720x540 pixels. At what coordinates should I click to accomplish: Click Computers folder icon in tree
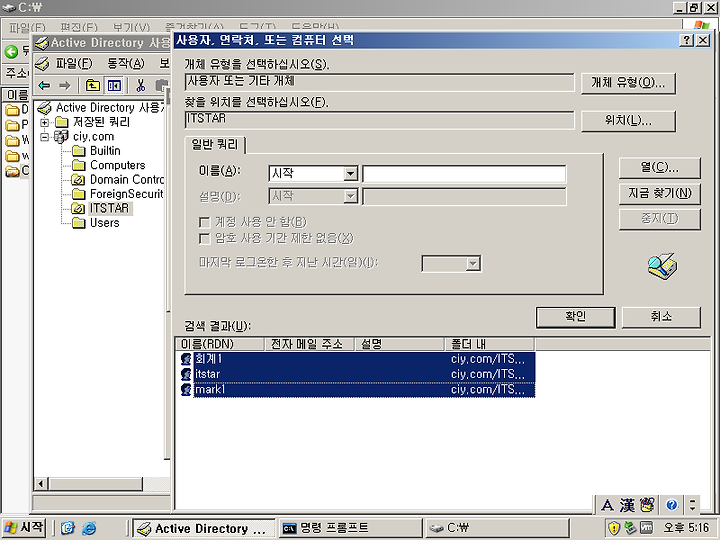79,165
